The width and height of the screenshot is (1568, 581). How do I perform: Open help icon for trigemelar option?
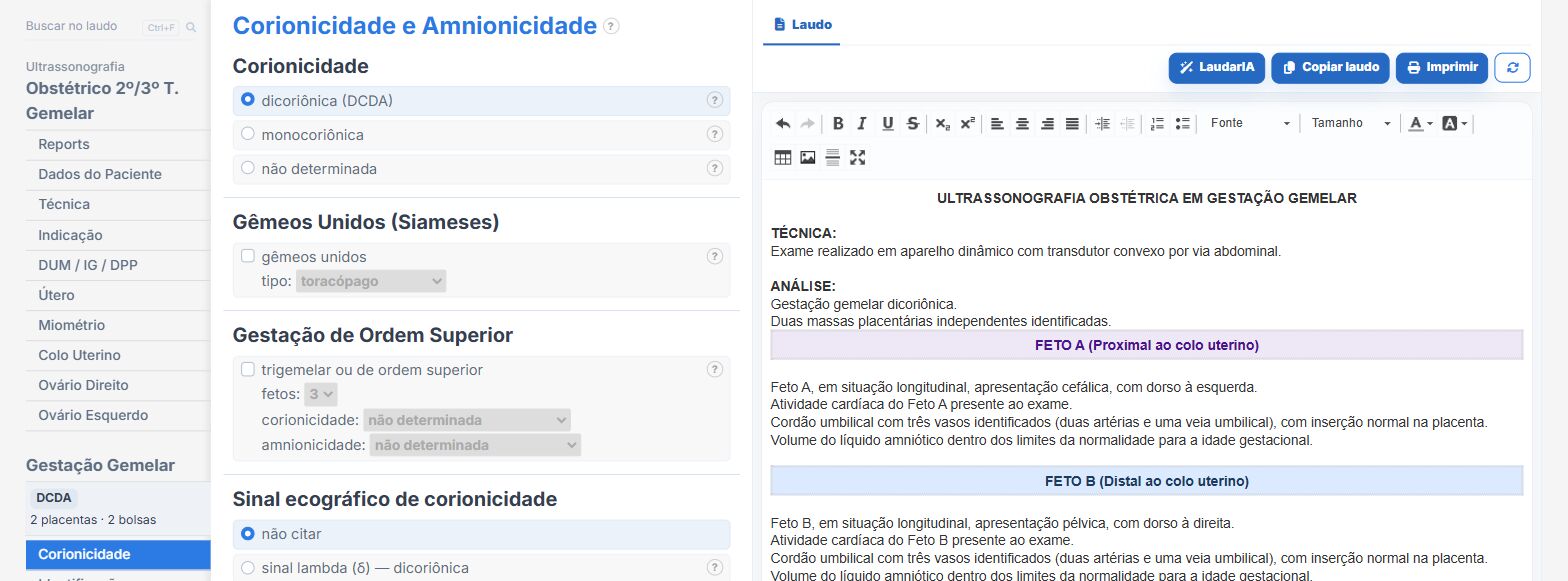[x=714, y=369]
